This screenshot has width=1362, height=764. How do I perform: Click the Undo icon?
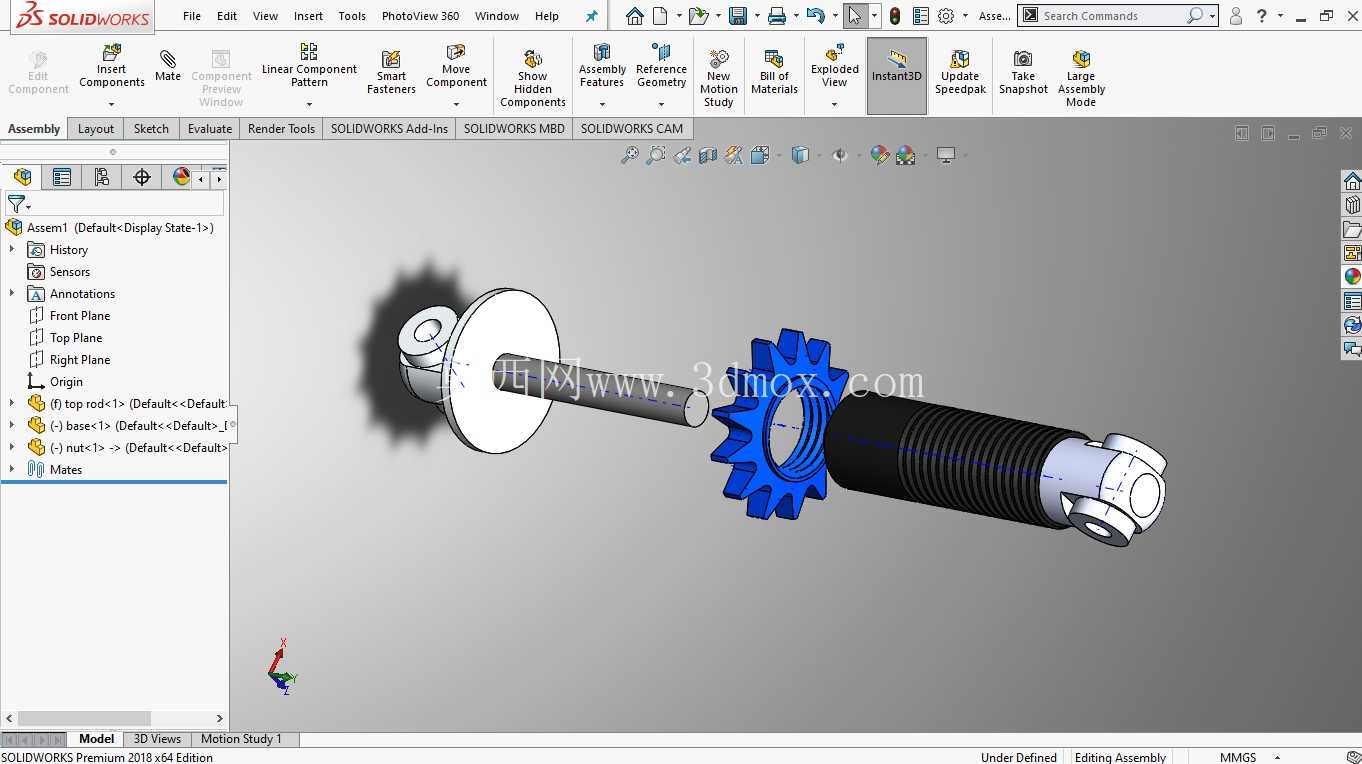815,16
